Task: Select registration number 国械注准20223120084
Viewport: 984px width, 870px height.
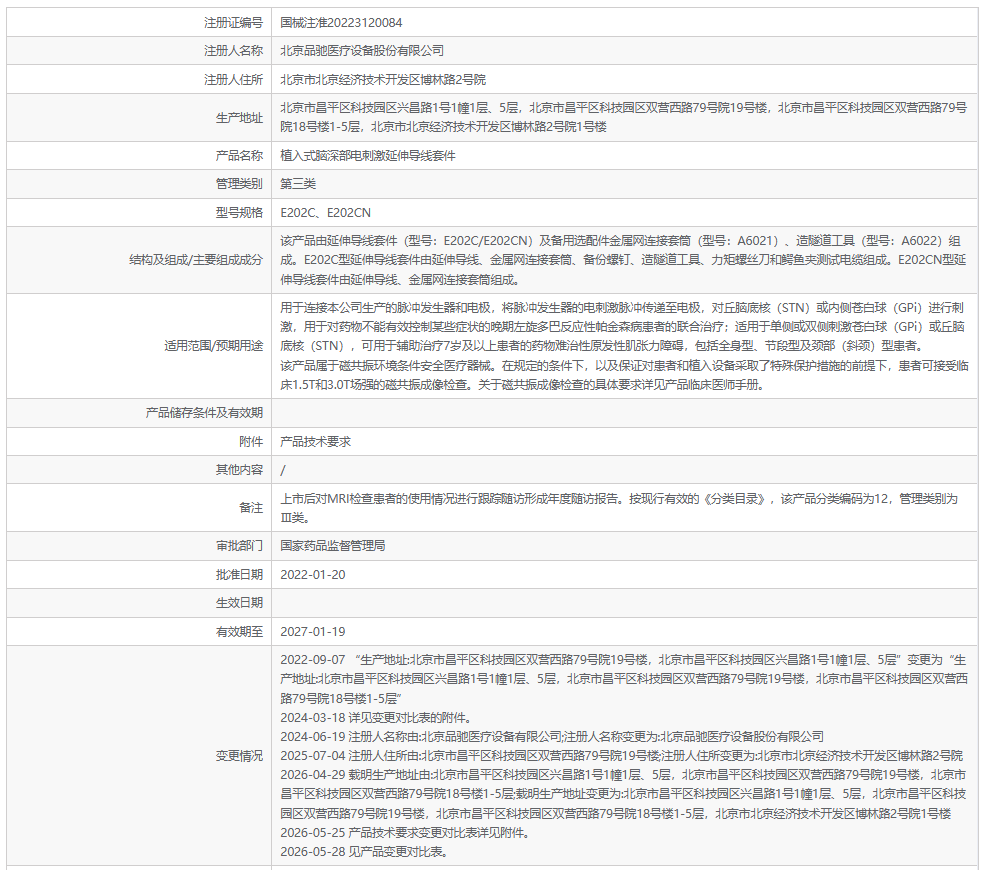Action: pyautogui.click(x=341, y=23)
